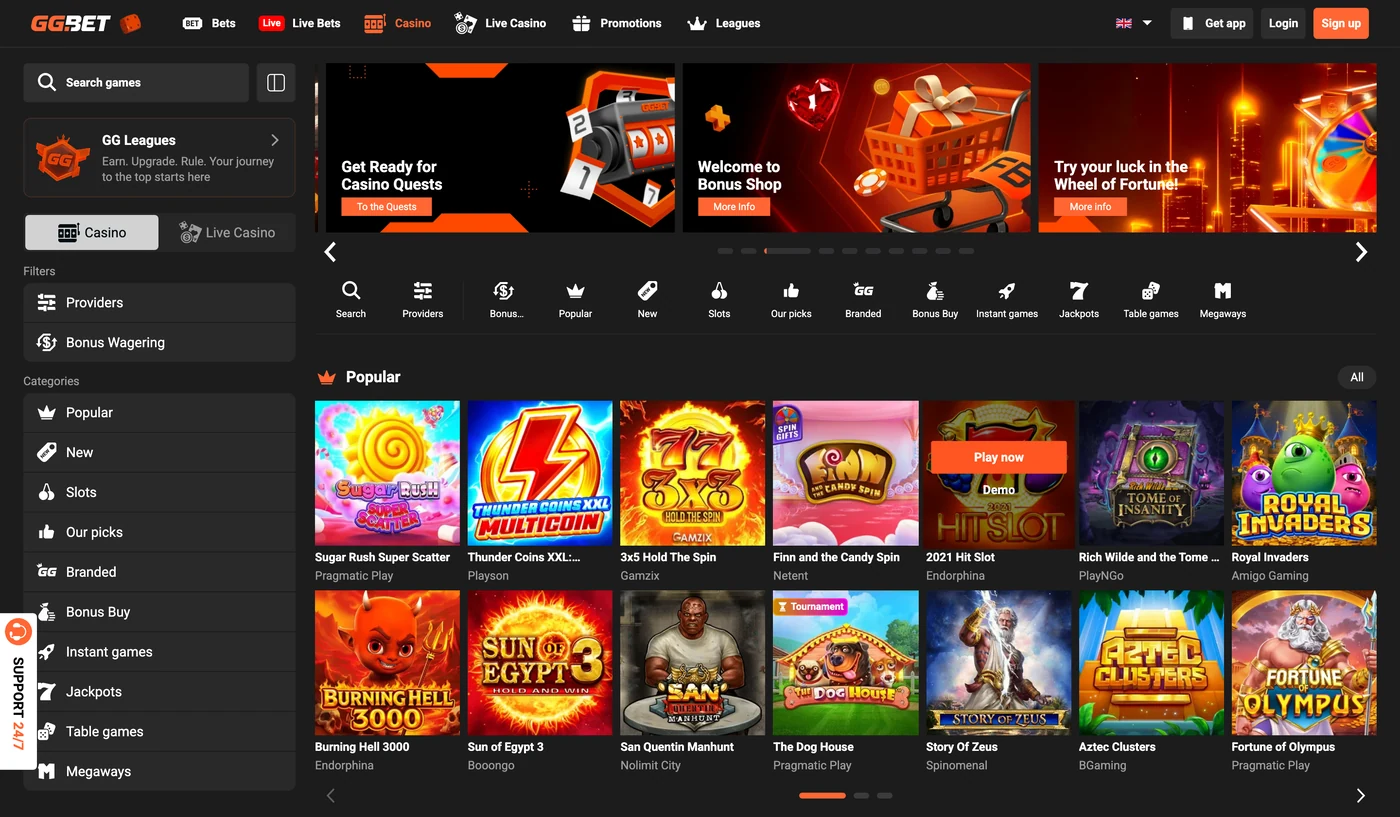Select the Slots cherry icon in category strip
1400x817 pixels.
[719, 290]
